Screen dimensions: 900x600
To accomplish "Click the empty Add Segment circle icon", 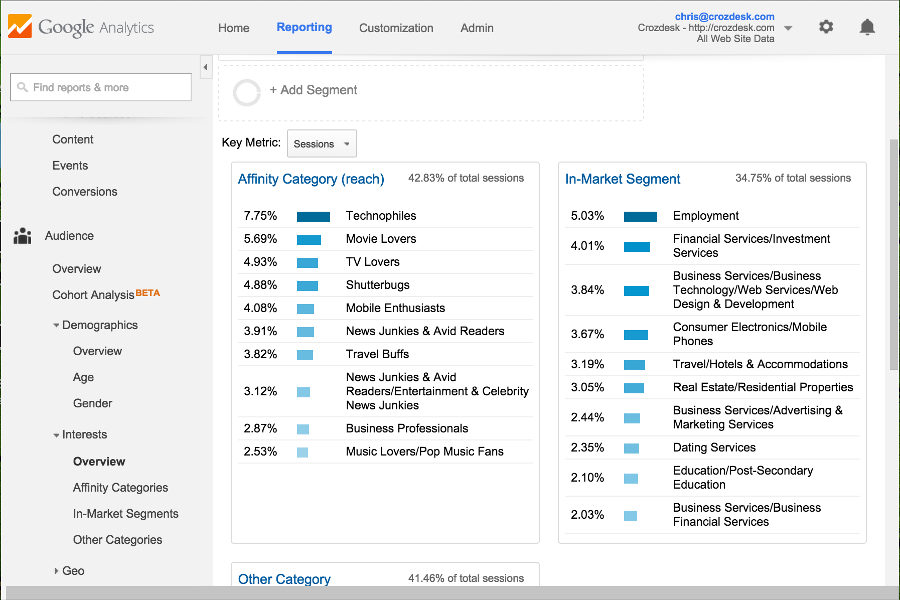I will pyautogui.click(x=247, y=92).
